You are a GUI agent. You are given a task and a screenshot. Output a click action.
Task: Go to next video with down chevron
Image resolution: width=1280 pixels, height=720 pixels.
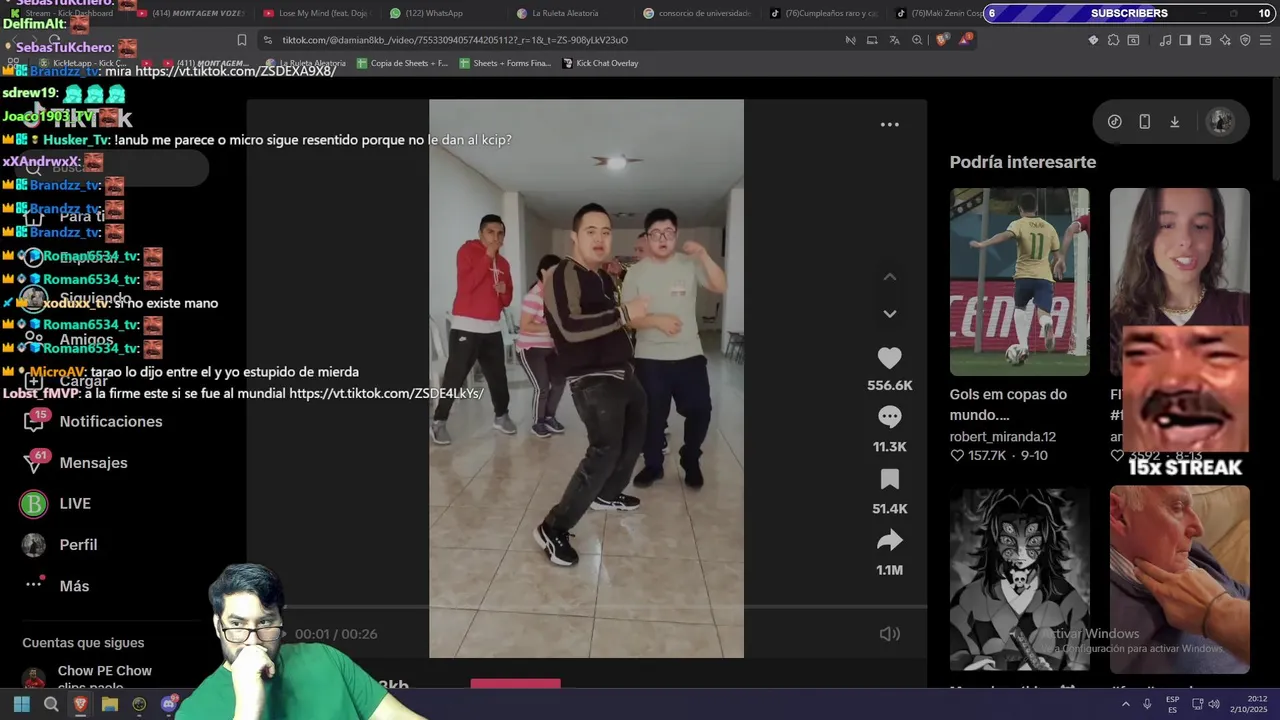tap(889, 314)
